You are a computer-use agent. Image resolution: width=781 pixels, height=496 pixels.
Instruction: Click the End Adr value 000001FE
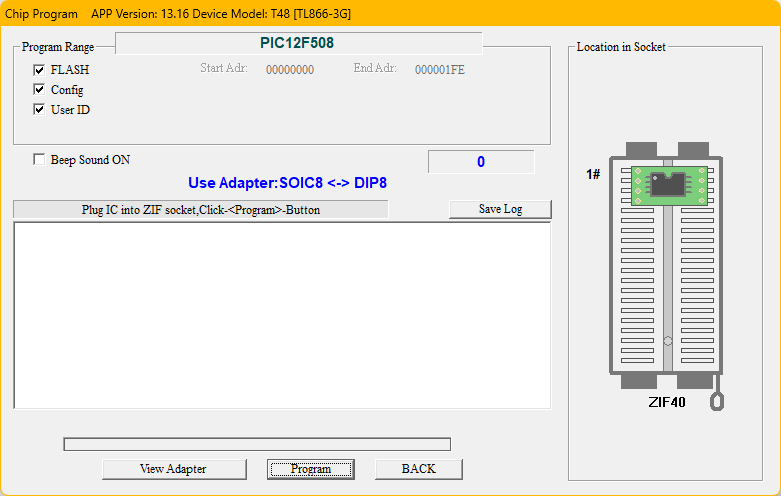[x=440, y=70]
